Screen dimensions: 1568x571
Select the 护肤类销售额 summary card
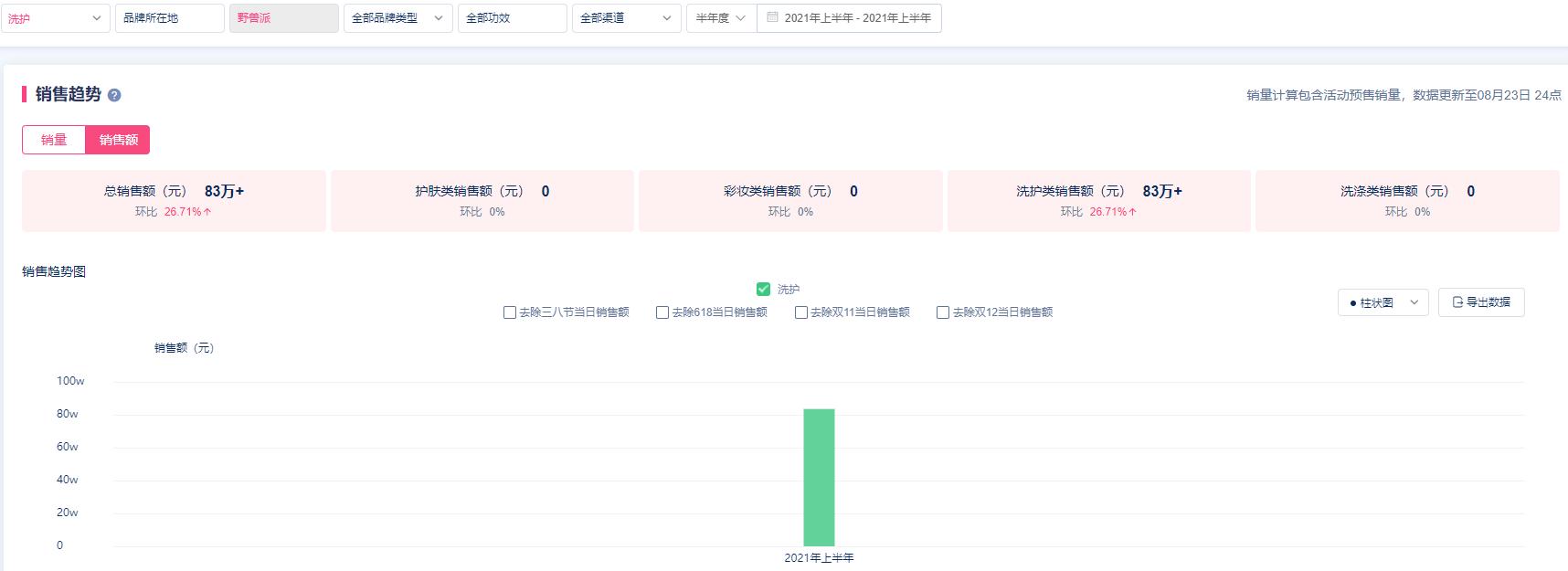pyautogui.click(x=482, y=200)
